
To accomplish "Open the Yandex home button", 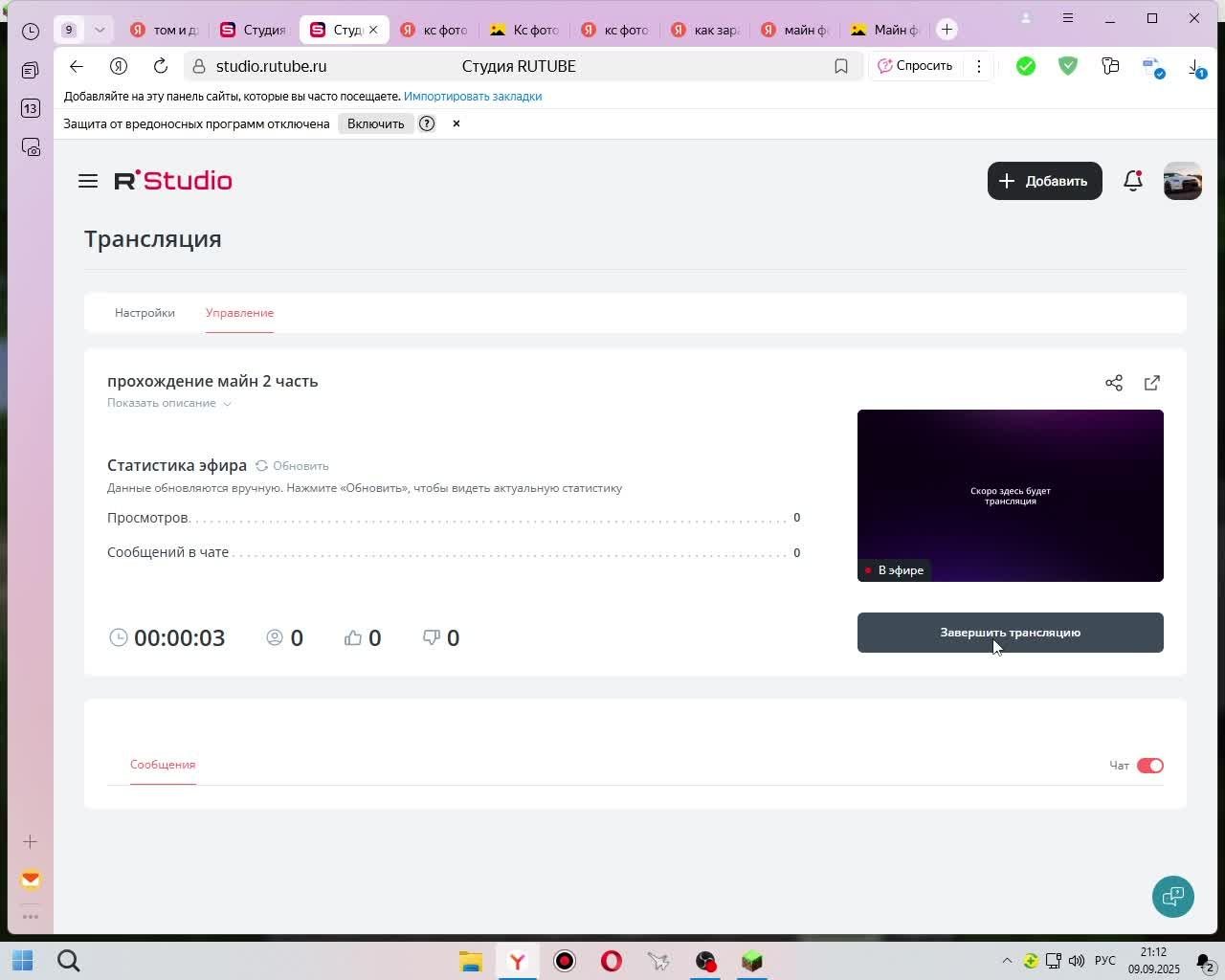I will (x=119, y=66).
